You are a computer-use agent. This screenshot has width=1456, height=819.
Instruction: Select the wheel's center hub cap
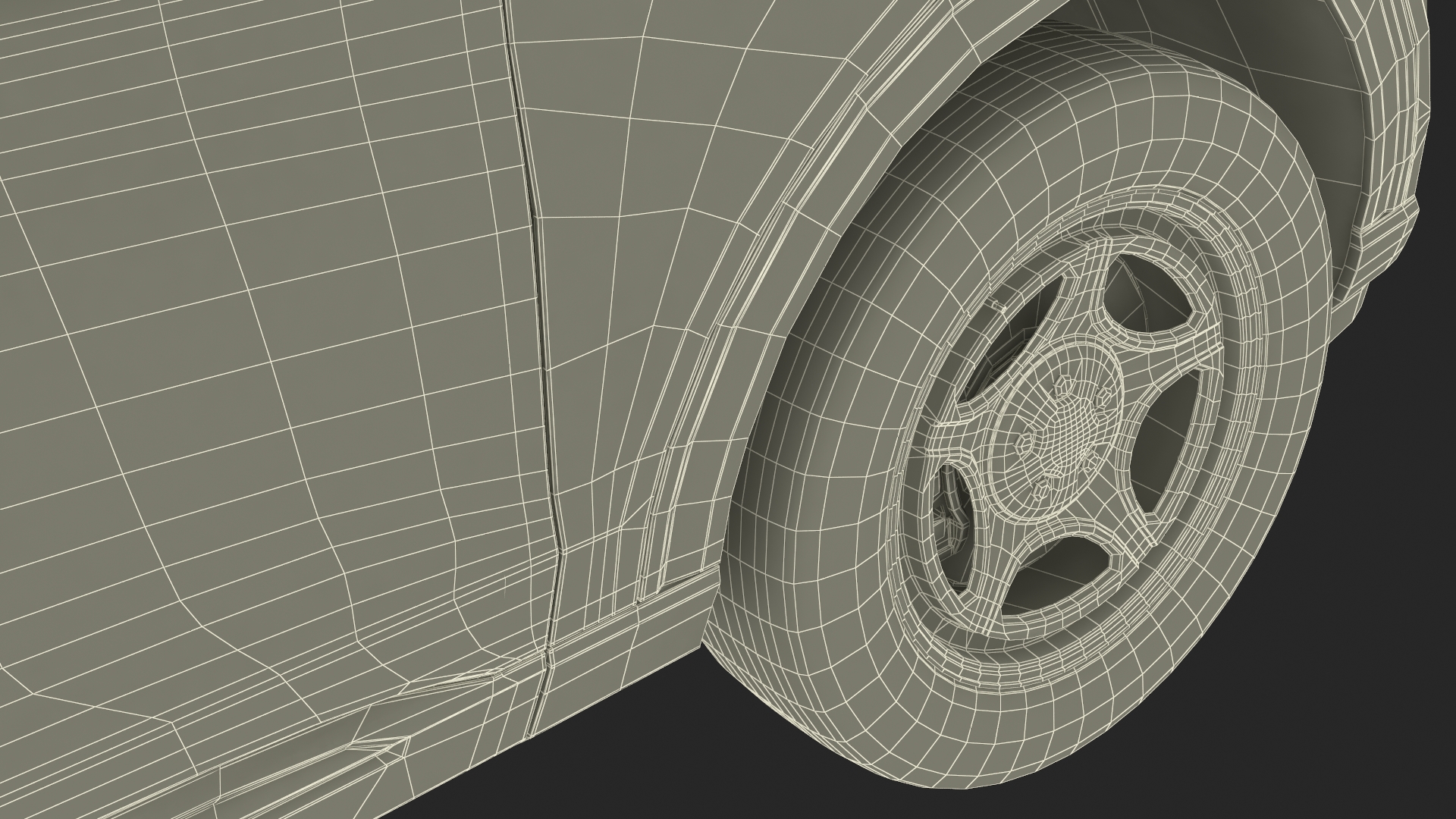click(1056, 431)
